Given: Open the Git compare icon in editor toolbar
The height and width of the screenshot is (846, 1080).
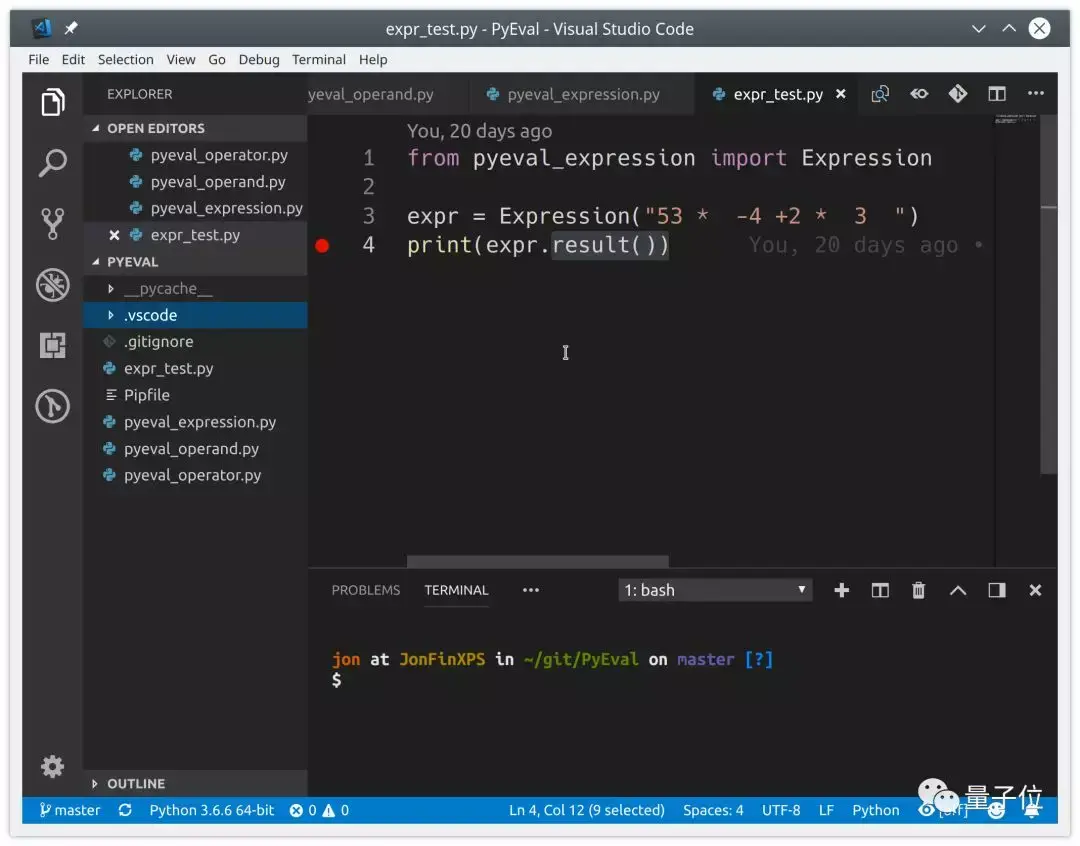Looking at the screenshot, I should [x=881, y=93].
